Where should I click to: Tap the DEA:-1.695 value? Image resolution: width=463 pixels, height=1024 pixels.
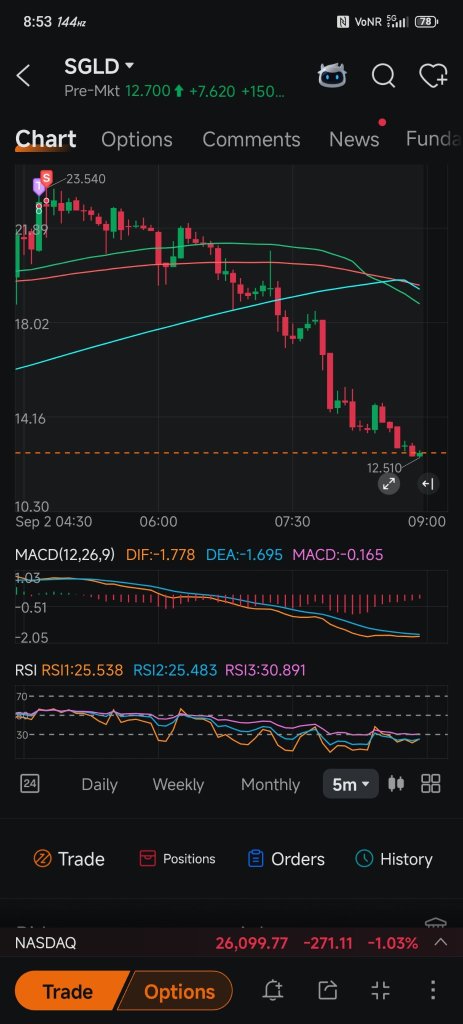[x=244, y=555]
